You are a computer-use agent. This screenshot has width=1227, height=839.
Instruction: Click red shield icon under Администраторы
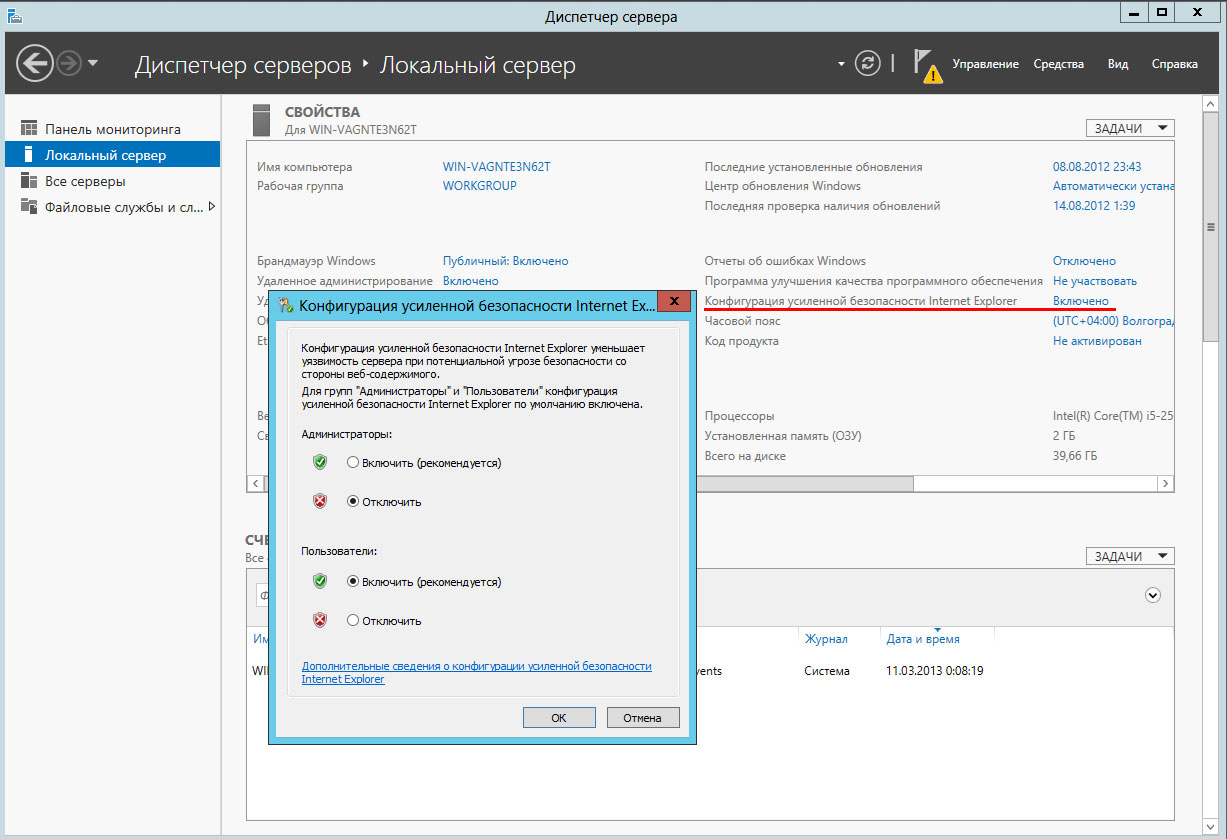pos(320,501)
